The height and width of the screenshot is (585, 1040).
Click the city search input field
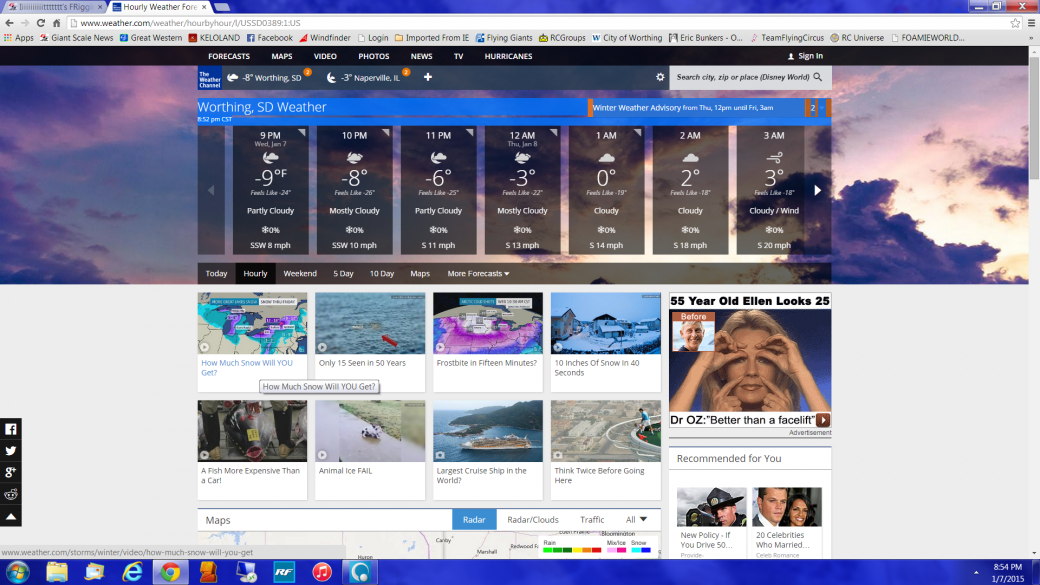[x=740, y=77]
